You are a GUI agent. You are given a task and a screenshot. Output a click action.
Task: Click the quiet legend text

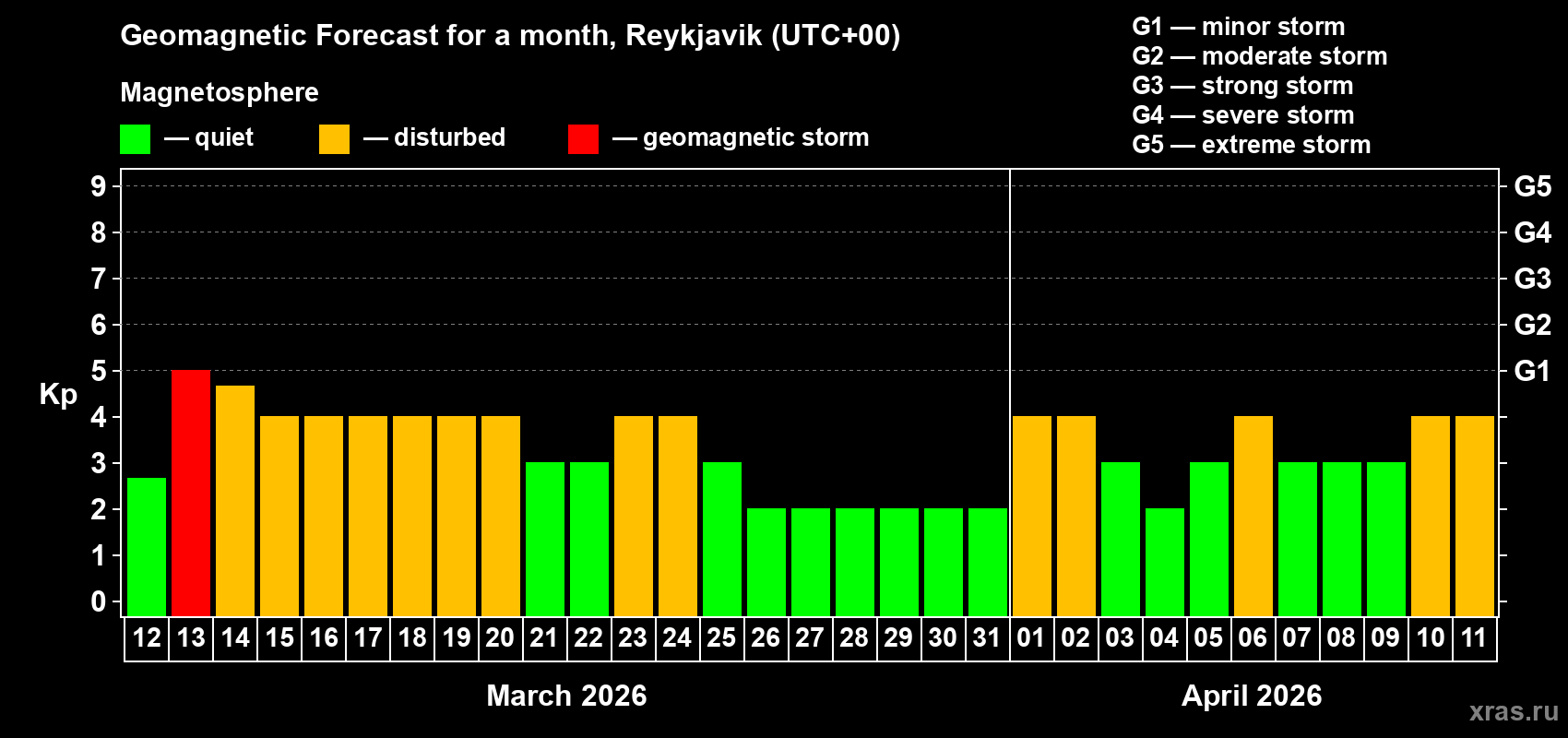[224, 137]
